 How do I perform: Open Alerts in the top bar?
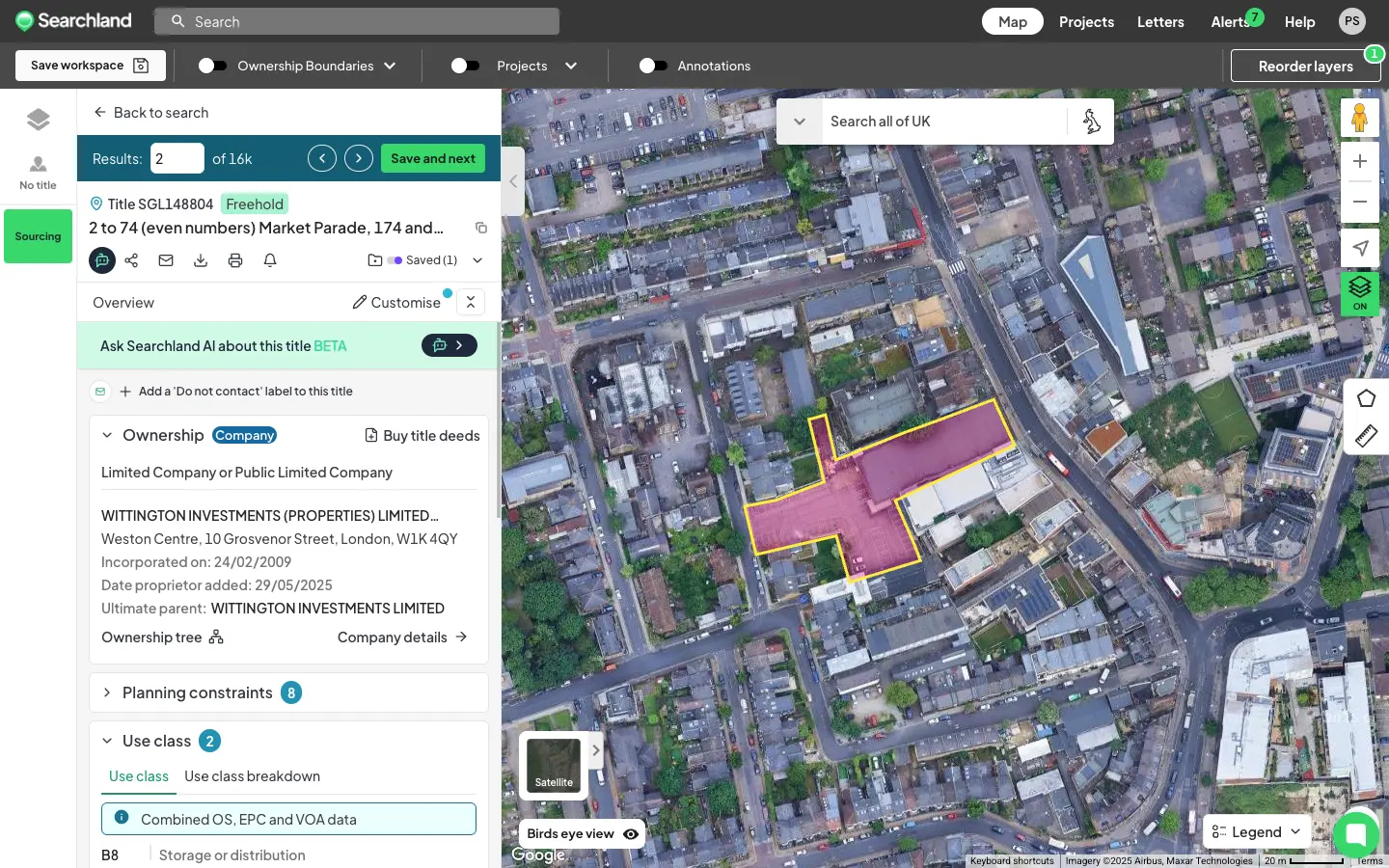pyautogui.click(x=1231, y=21)
